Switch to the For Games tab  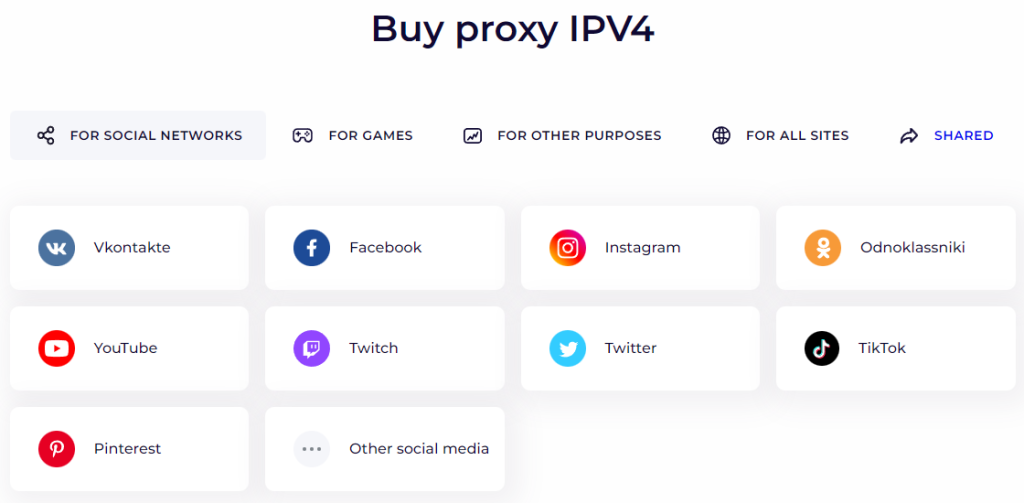tap(353, 136)
